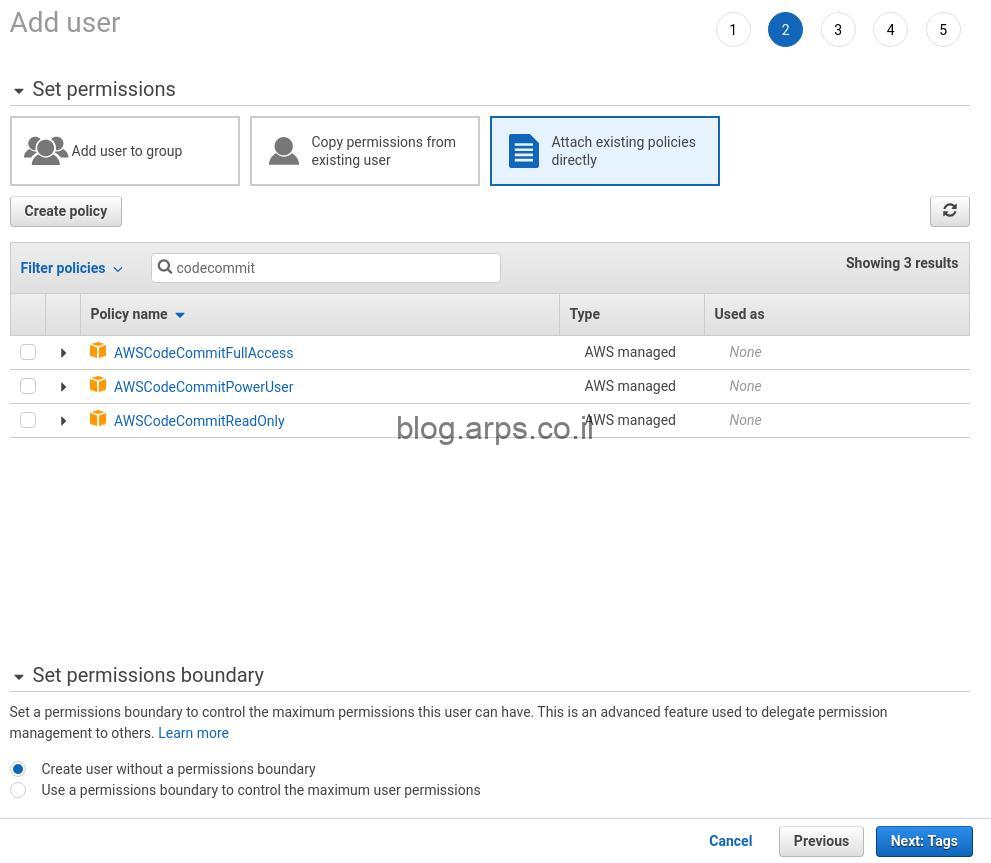Click the document icon in Attach existing policies
991x863 pixels.
[524, 150]
